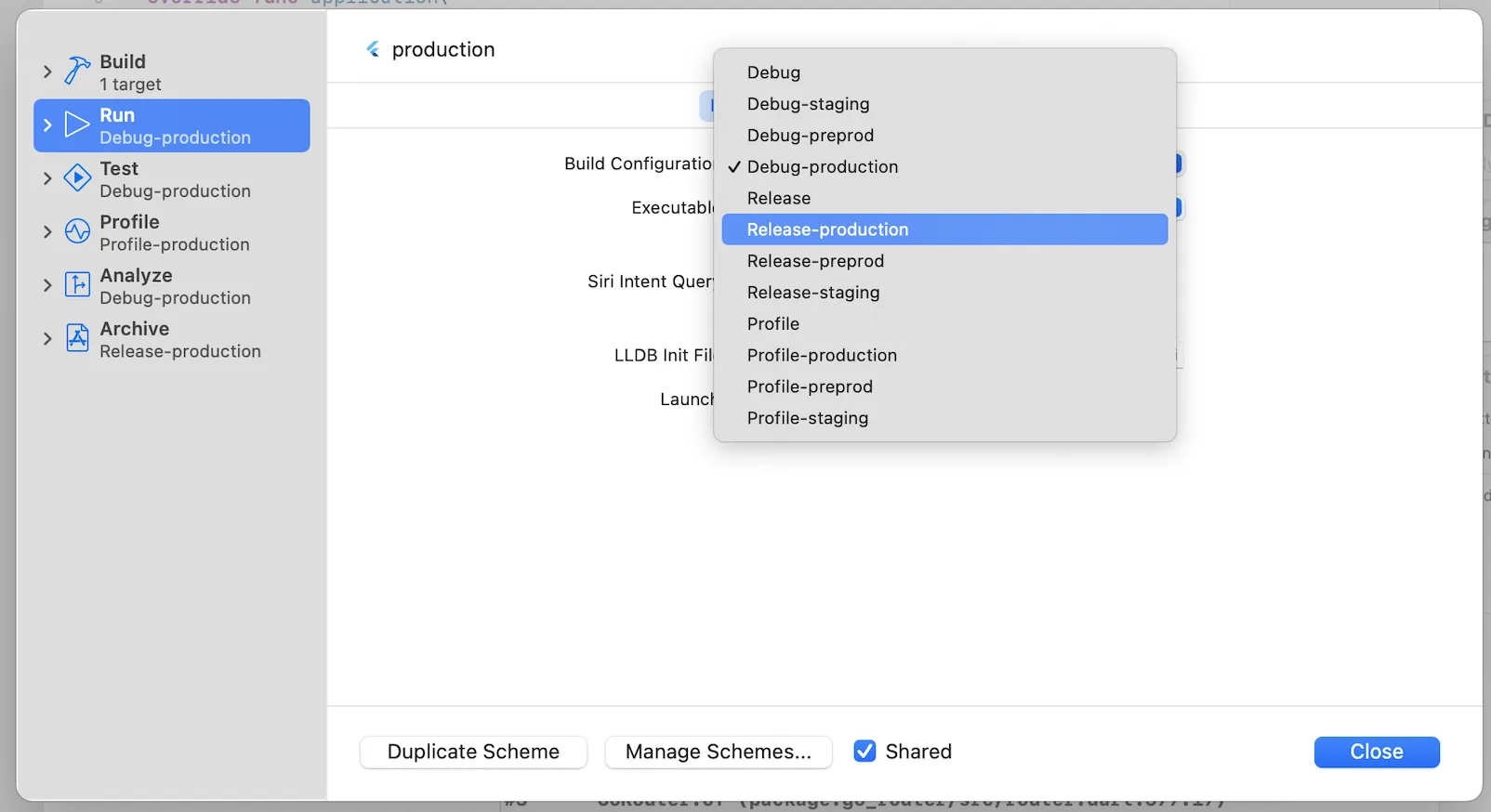Expand the Profile action chevron

(47, 232)
